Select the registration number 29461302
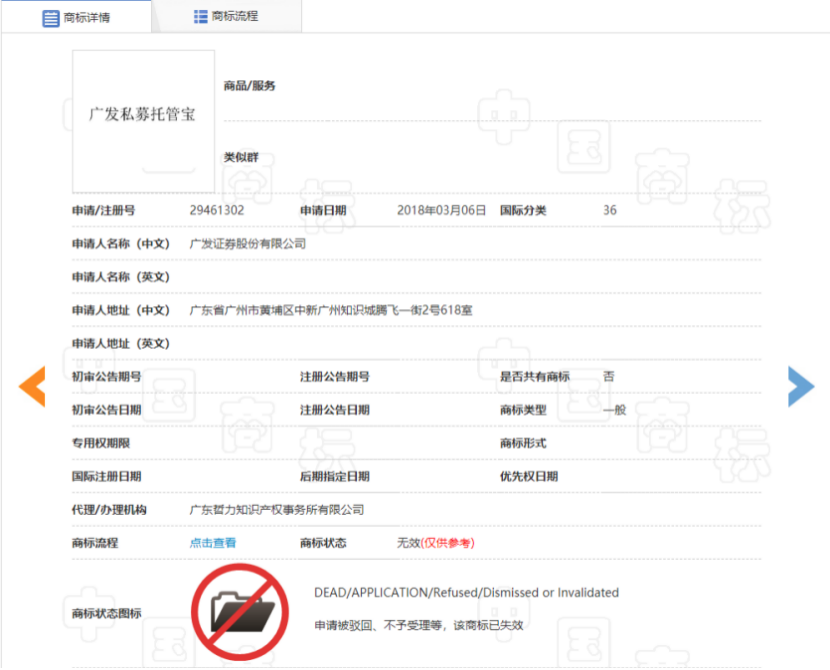830x670 pixels. click(217, 210)
